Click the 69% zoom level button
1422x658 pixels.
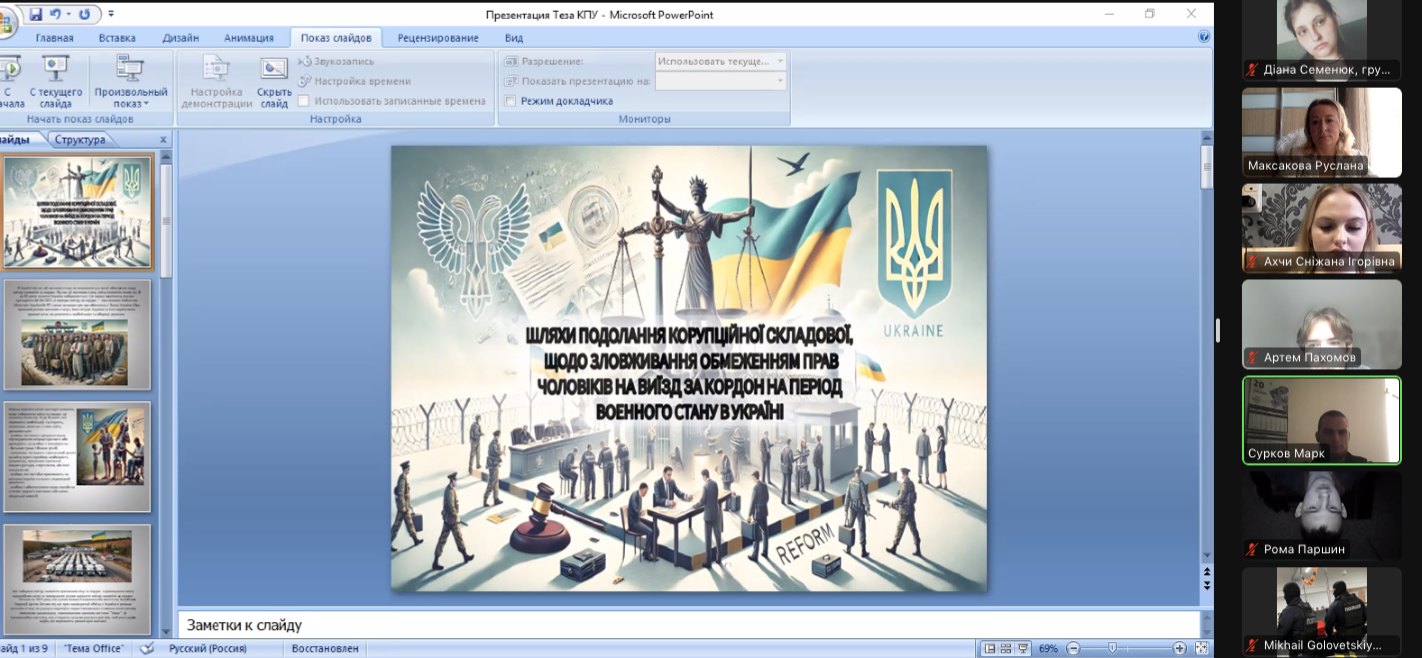pos(1048,648)
